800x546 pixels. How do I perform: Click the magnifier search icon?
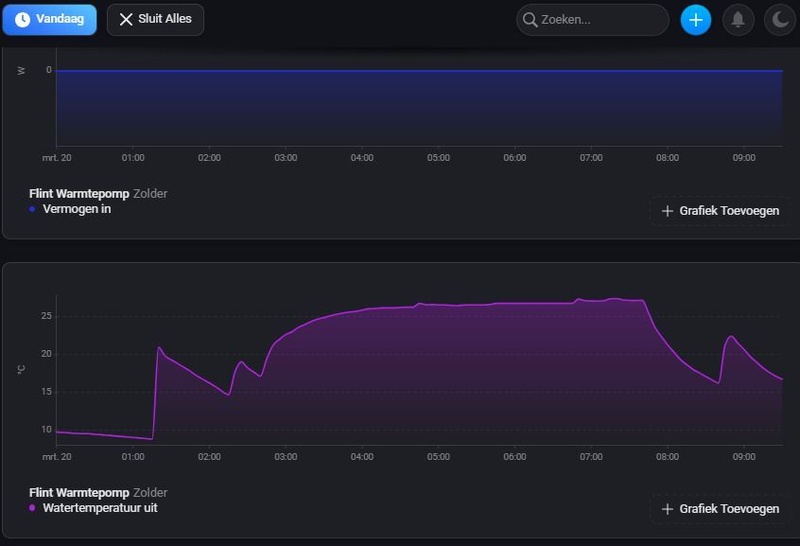click(x=531, y=20)
